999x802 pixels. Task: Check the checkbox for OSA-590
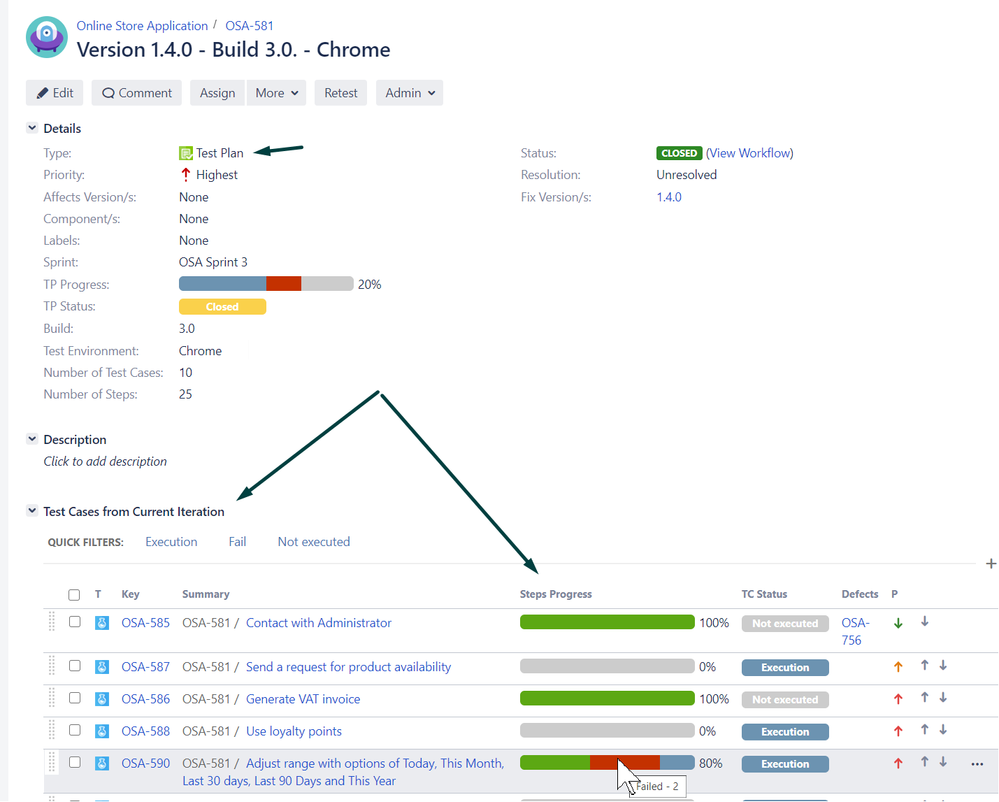tap(75, 762)
